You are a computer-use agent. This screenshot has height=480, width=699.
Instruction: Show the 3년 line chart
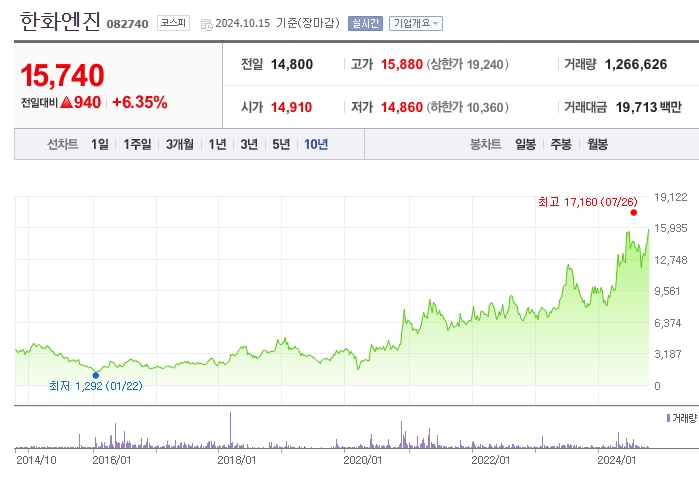[249, 144]
